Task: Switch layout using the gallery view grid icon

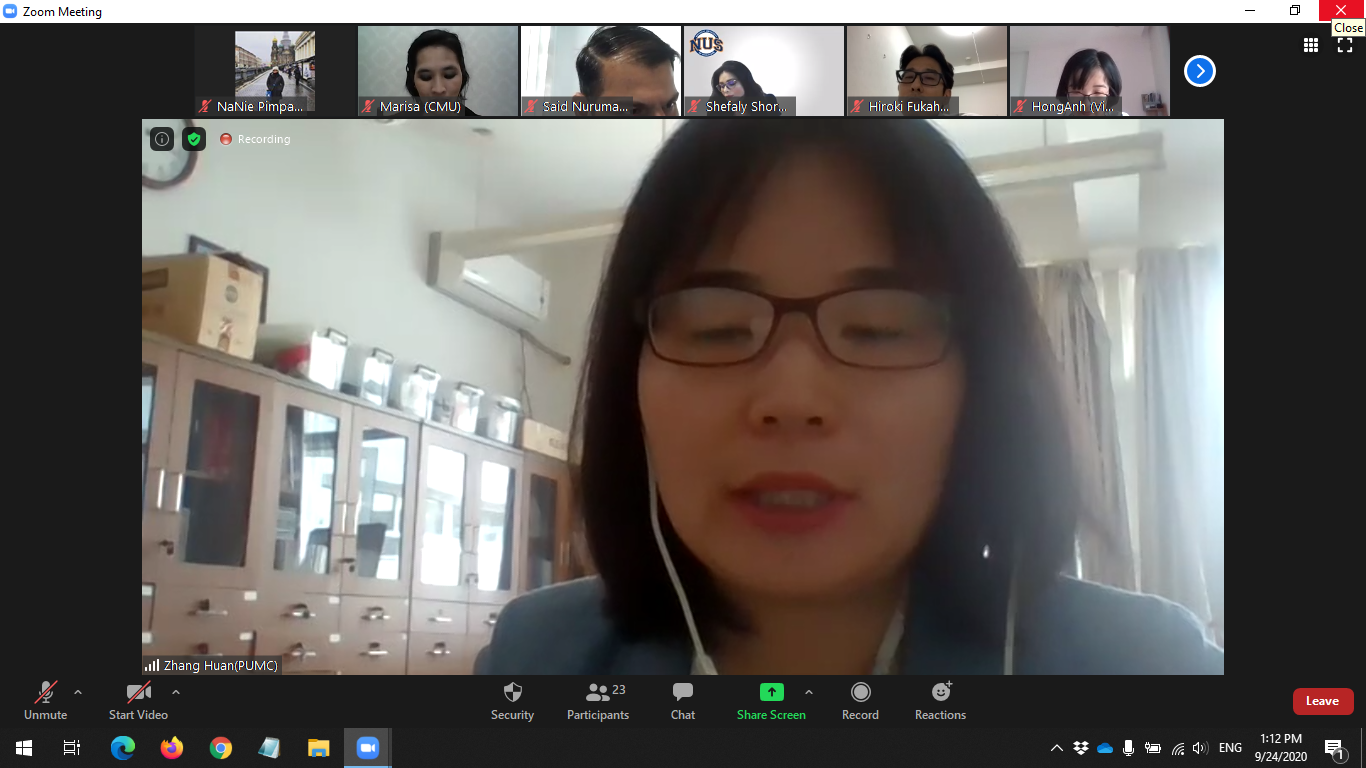Action: pyautogui.click(x=1311, y=45)
